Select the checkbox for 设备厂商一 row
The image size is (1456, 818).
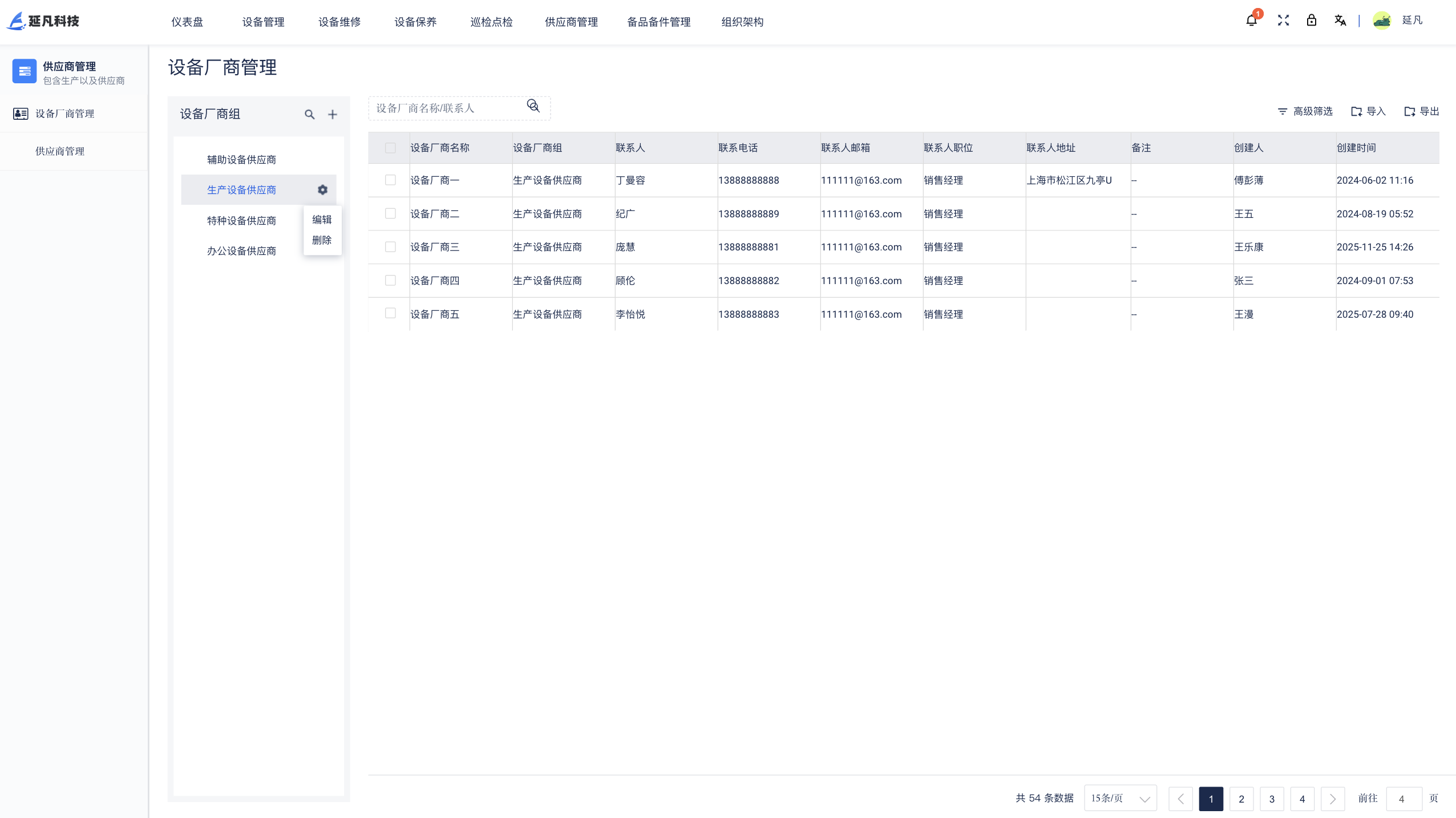tap(390, 180)
